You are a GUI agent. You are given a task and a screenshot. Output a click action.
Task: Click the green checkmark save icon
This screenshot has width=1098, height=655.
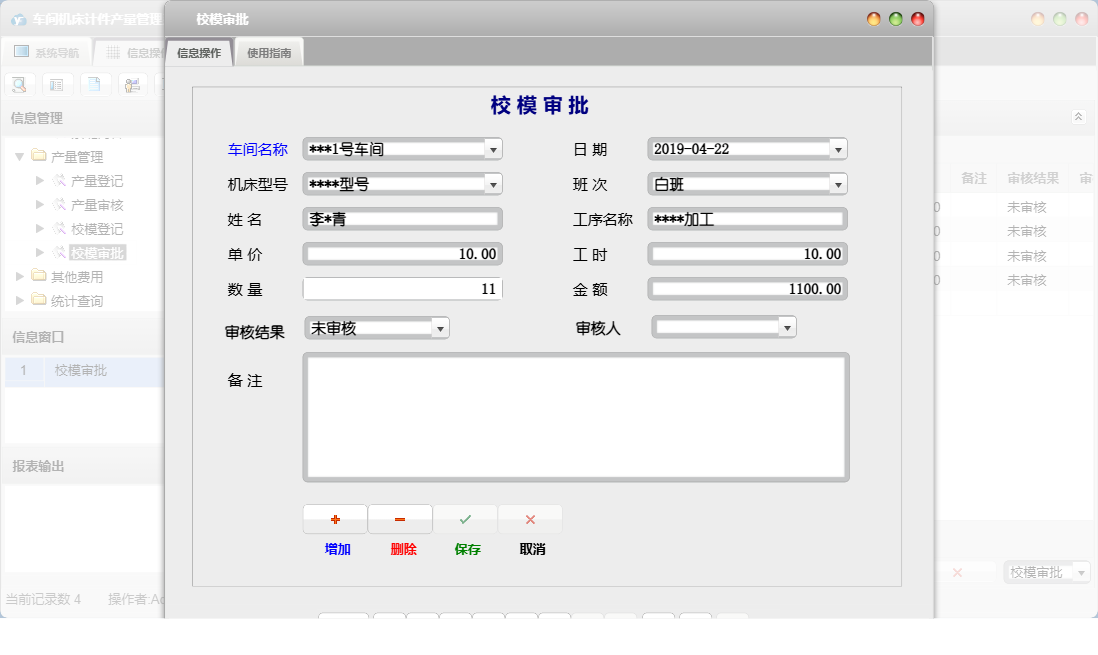[x=465, y=519]
